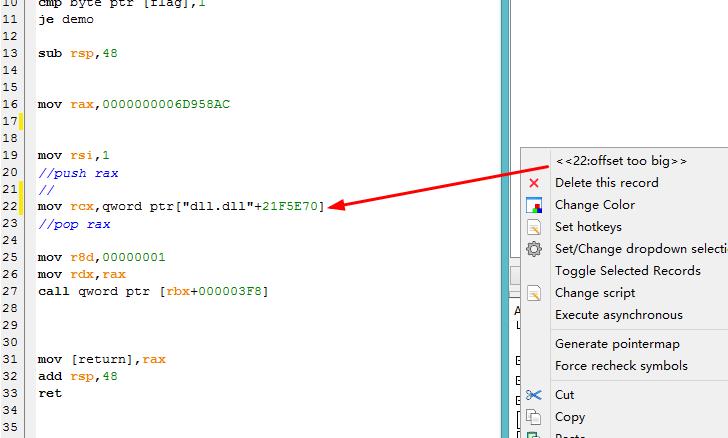728x438 pixels.
Task: Click 'mov rsi,1' on line 19
Action: point(73,155)
